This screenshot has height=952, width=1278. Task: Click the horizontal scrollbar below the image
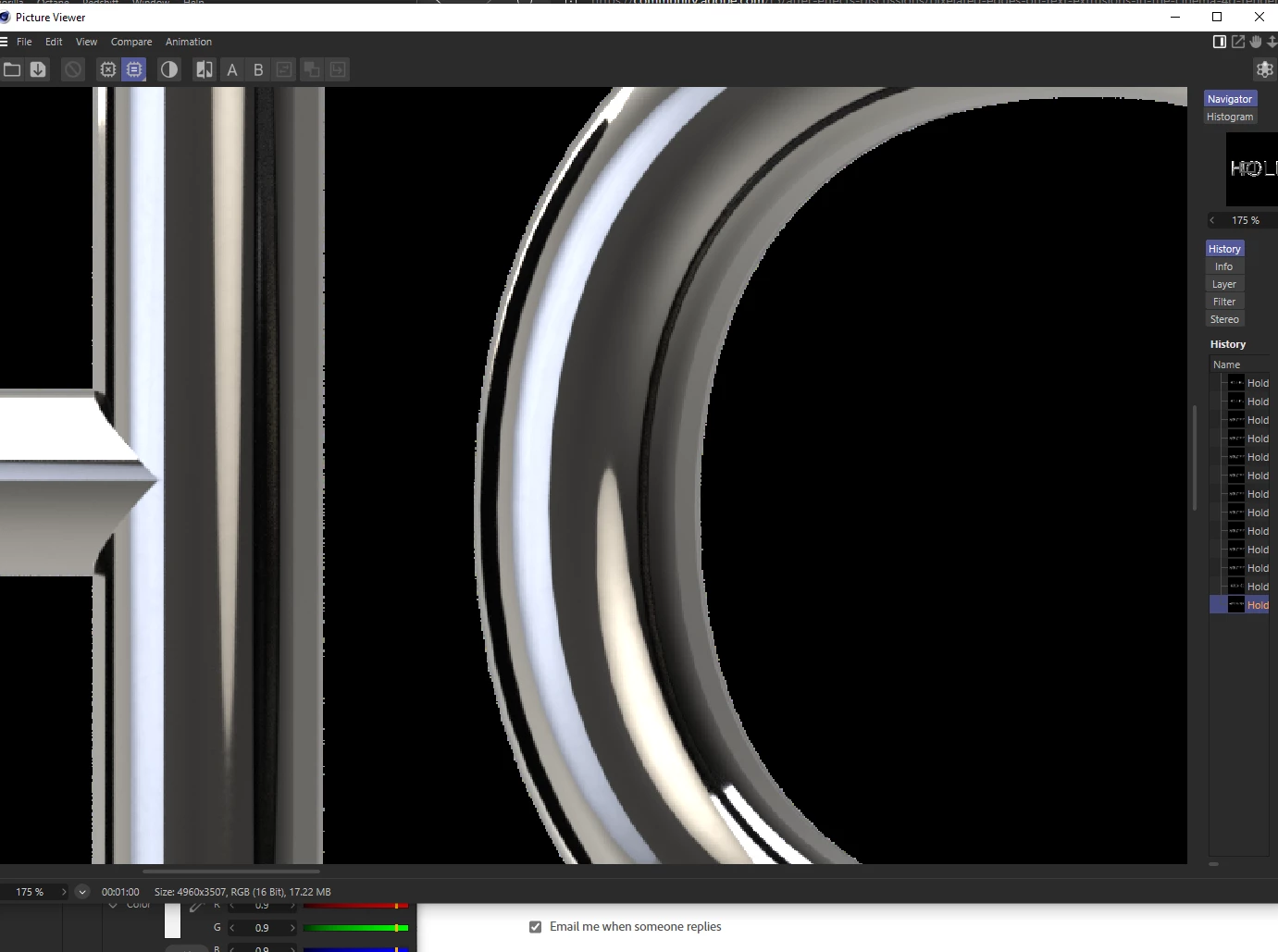pos(231,871)
